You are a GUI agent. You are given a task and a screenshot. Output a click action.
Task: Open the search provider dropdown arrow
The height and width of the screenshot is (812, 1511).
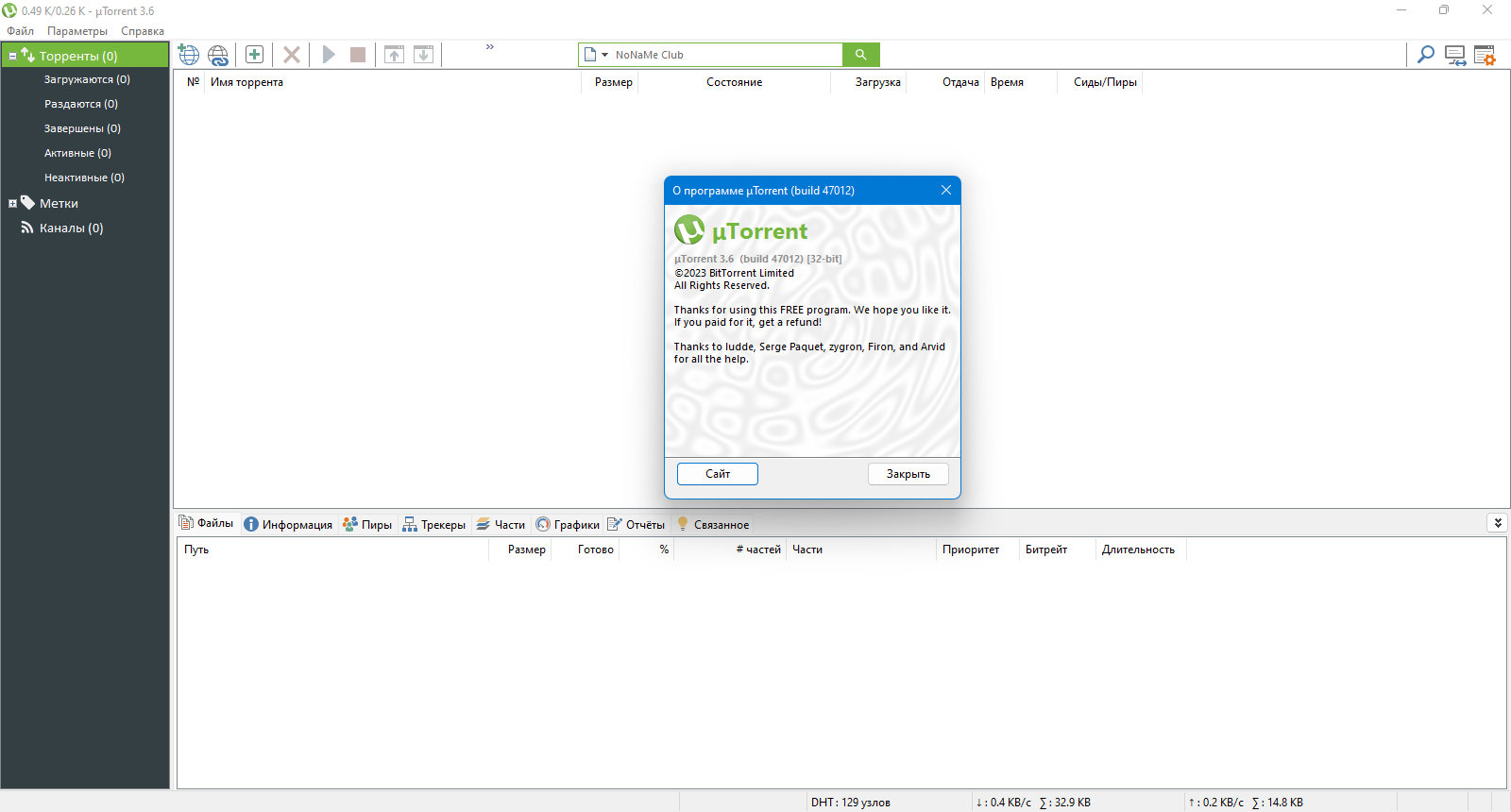coord(605,55)
